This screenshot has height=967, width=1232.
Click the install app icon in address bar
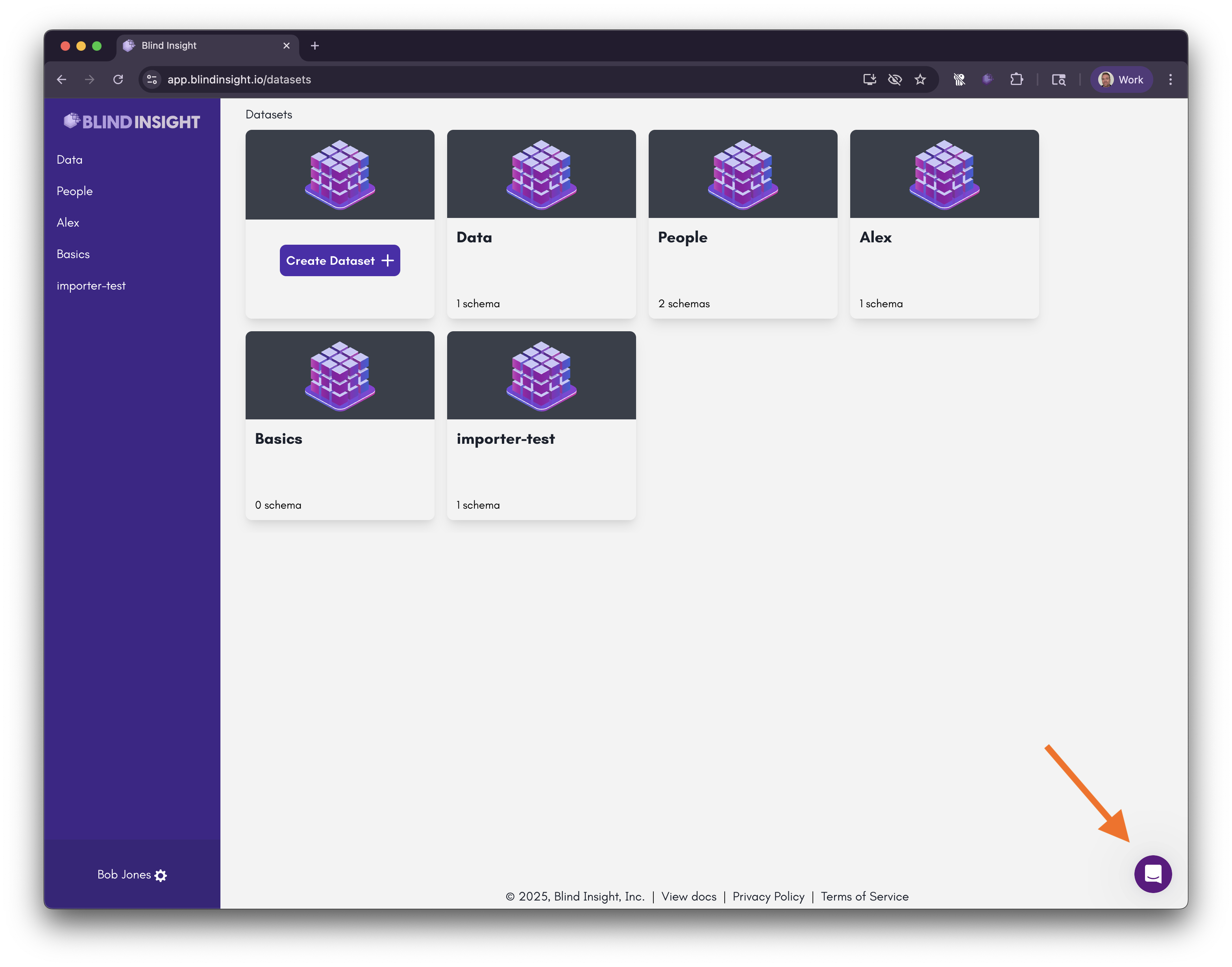(869, 79)
